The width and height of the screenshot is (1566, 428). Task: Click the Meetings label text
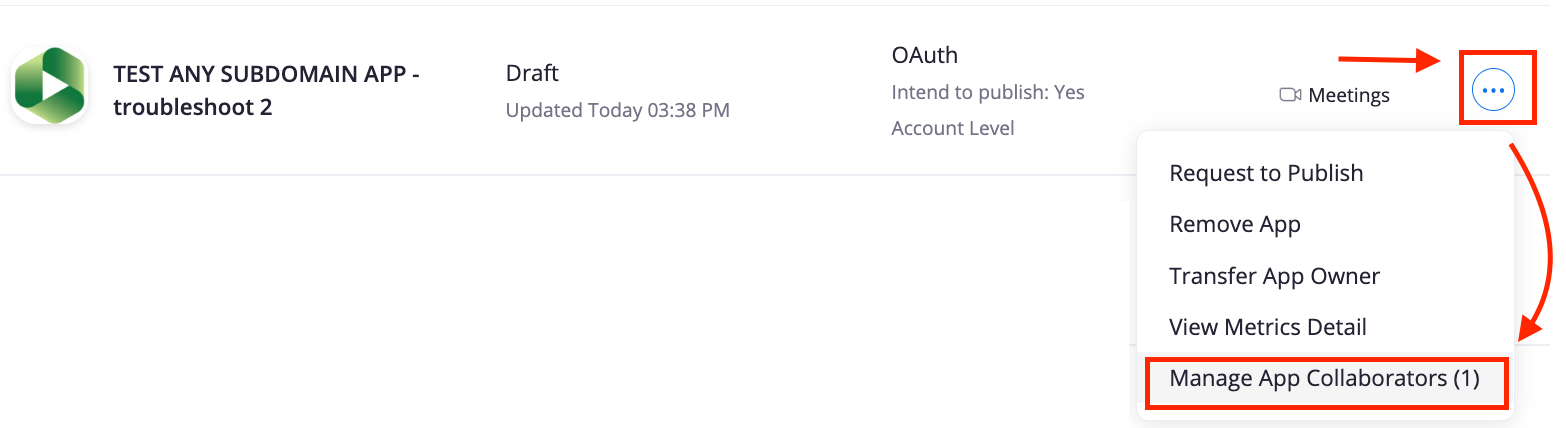[1349, 95]
